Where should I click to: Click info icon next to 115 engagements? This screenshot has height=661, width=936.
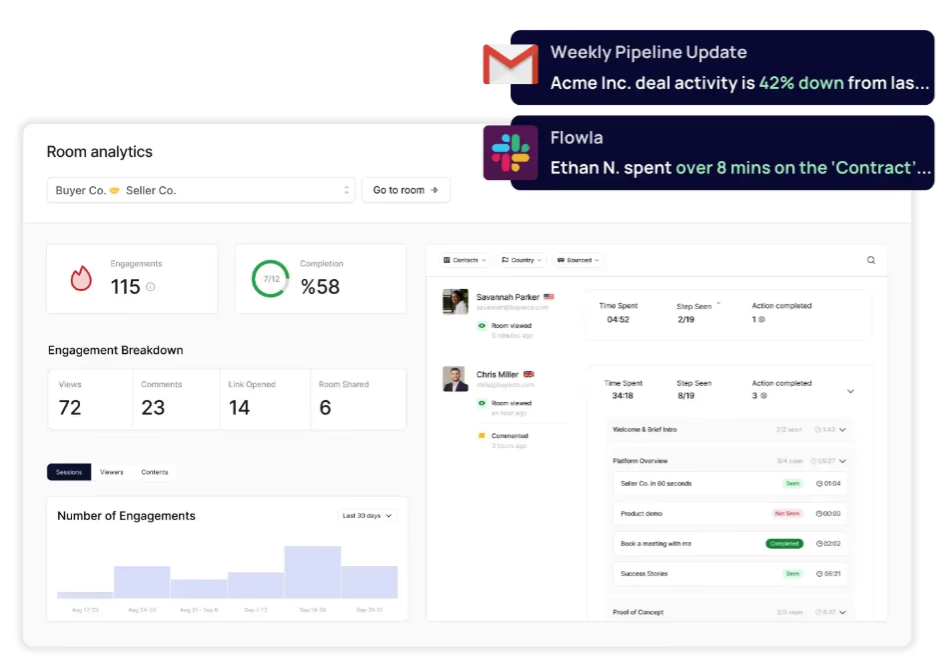click(150, 287)
